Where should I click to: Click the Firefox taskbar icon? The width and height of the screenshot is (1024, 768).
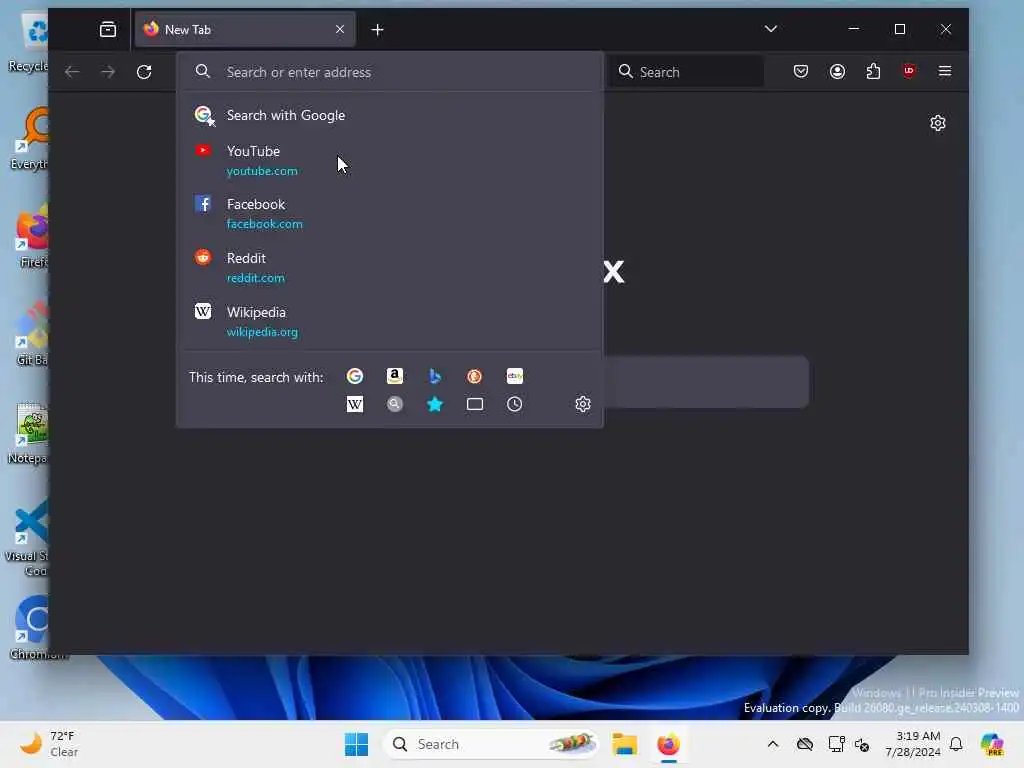click(x=669, y=744)
